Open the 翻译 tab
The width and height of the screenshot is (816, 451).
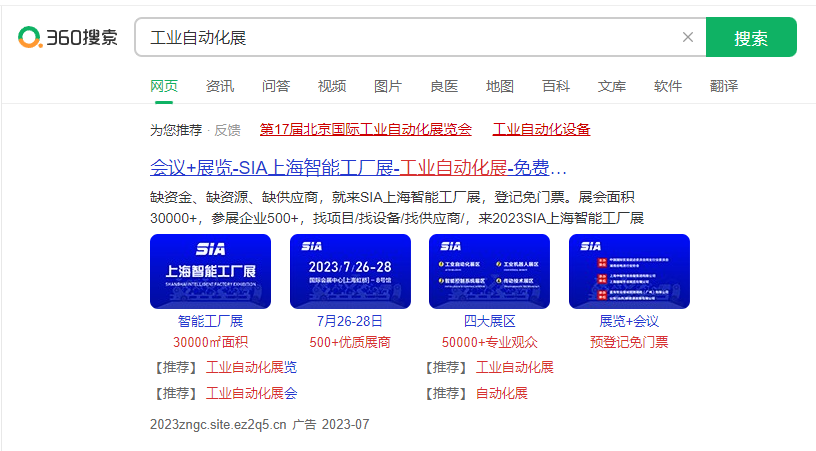pos(724,86)
